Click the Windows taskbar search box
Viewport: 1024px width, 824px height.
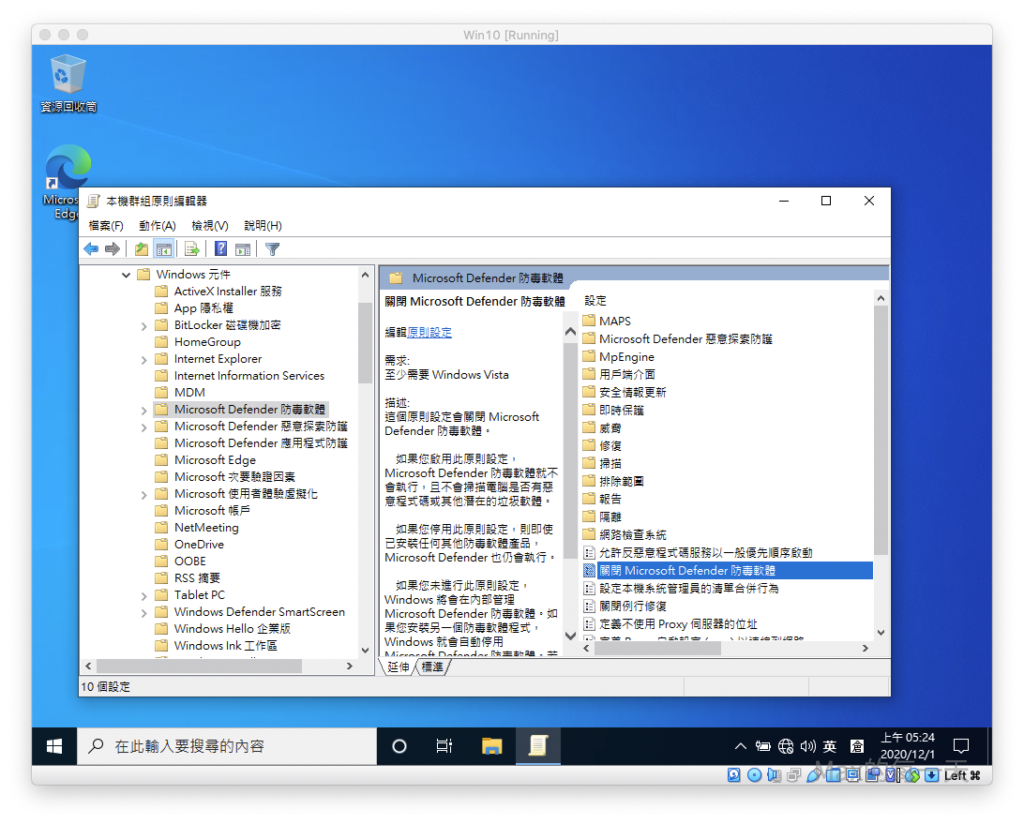(x=228, y=746)
